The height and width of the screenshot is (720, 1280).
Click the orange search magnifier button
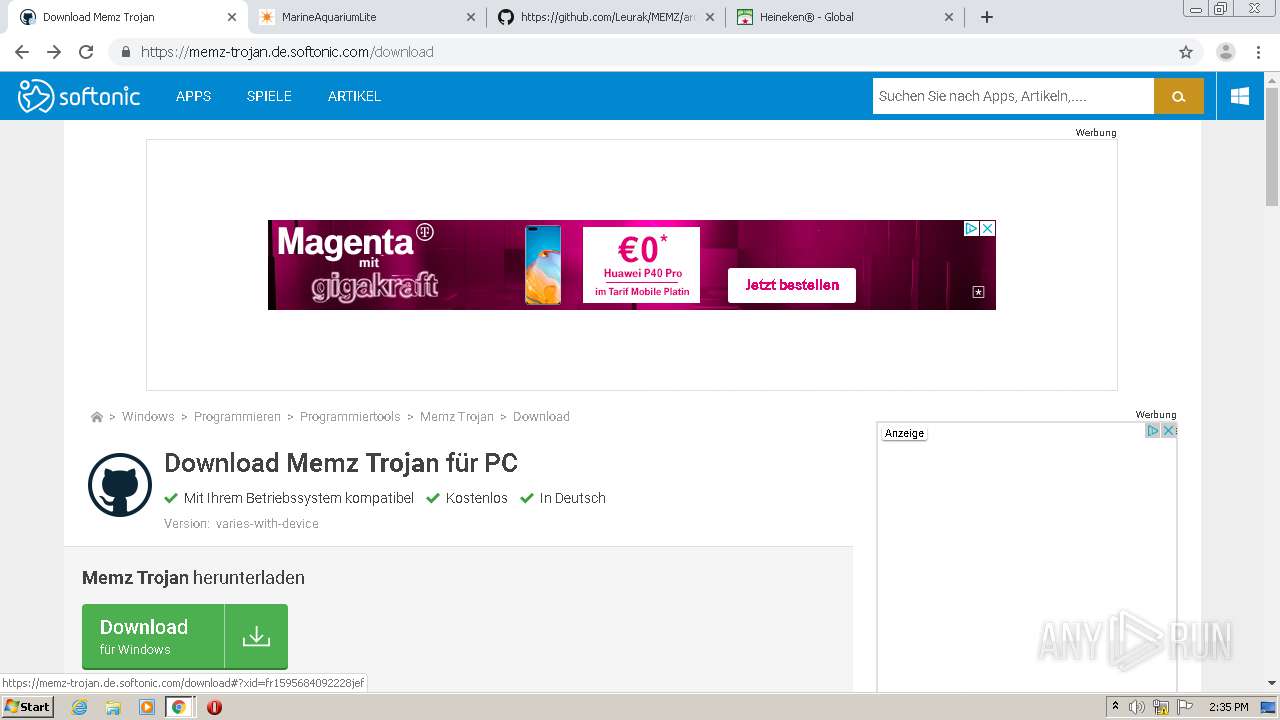click(x=1179, y=96)
